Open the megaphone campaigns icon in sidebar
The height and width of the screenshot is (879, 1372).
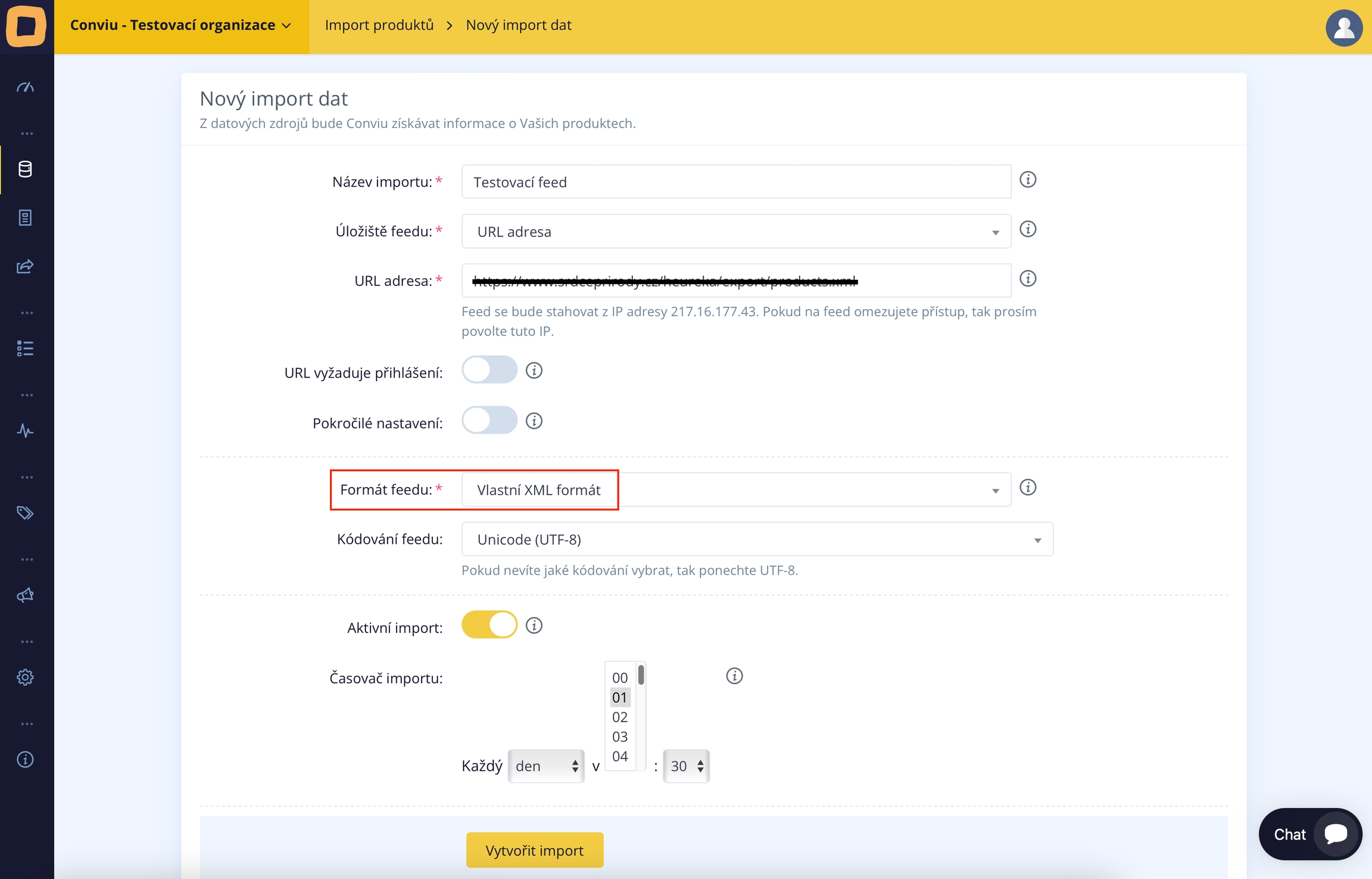pos(25,595)
